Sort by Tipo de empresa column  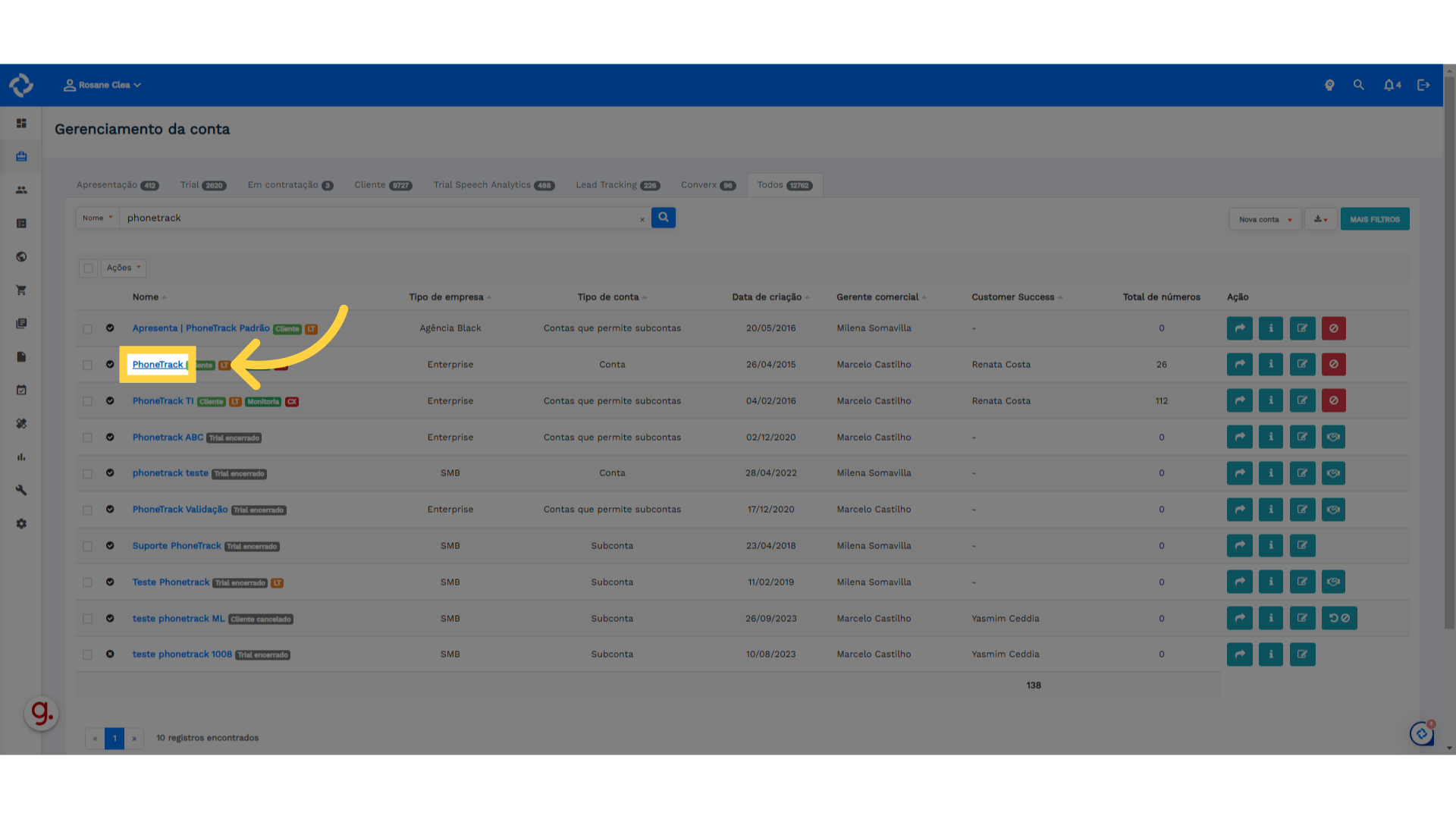click(450, 297)
